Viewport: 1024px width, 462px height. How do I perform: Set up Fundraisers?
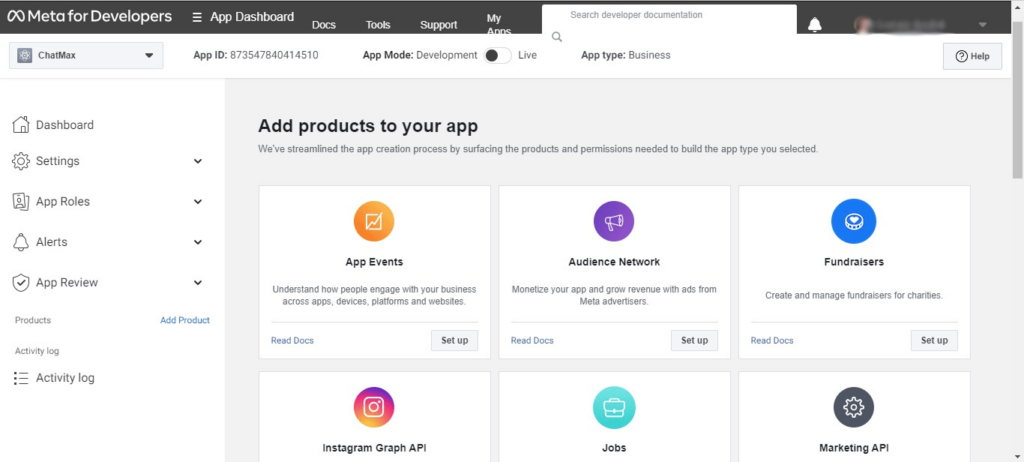click(x=934, y=340)
